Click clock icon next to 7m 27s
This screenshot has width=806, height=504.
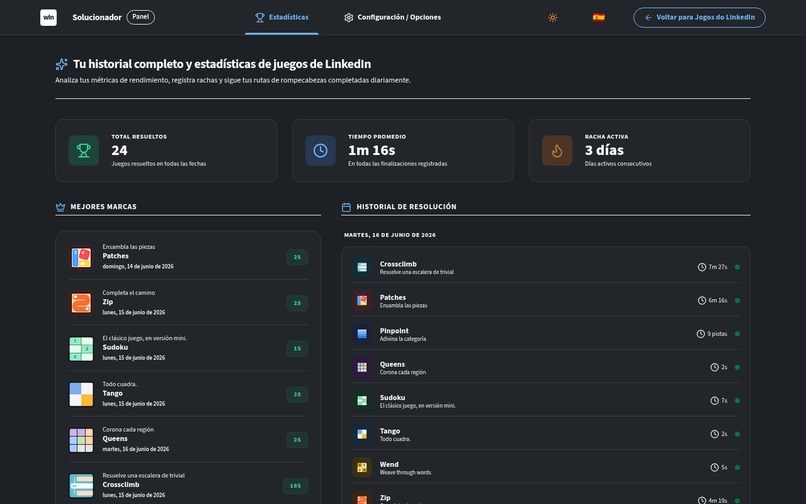pyautogui.click(x=702, y=267)
